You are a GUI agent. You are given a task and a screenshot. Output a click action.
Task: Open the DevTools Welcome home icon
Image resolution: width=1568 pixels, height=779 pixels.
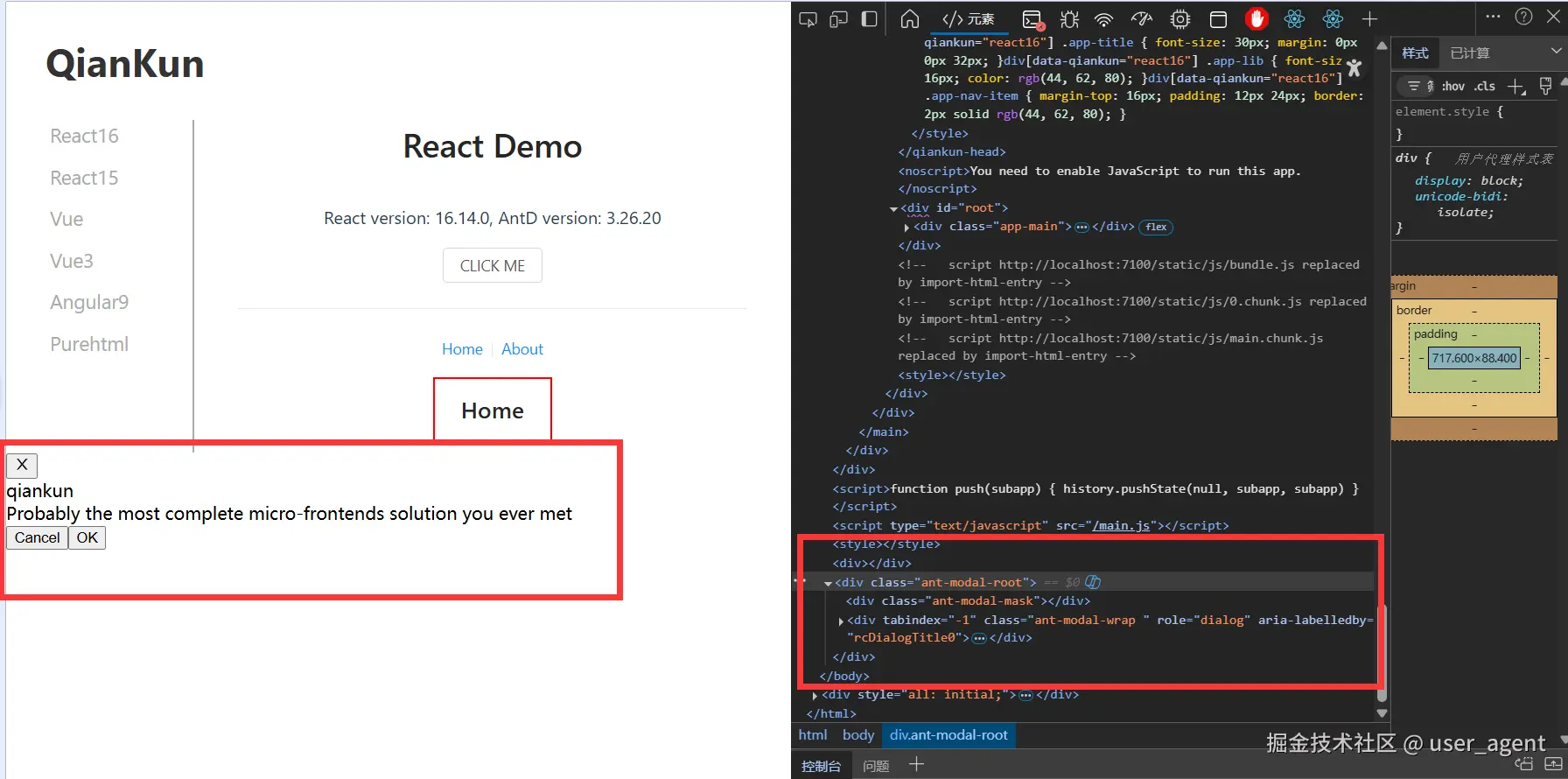tap(910, 19)
